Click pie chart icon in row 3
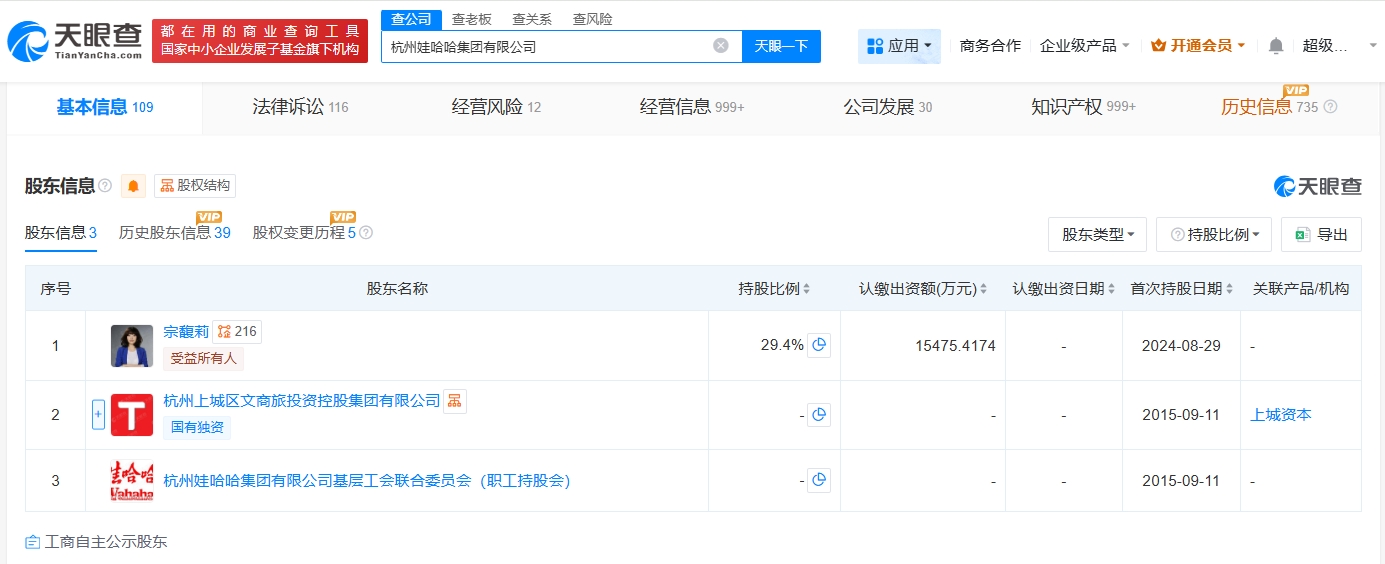The width and height of the screenshot is (1385, 564). [819, 481]
